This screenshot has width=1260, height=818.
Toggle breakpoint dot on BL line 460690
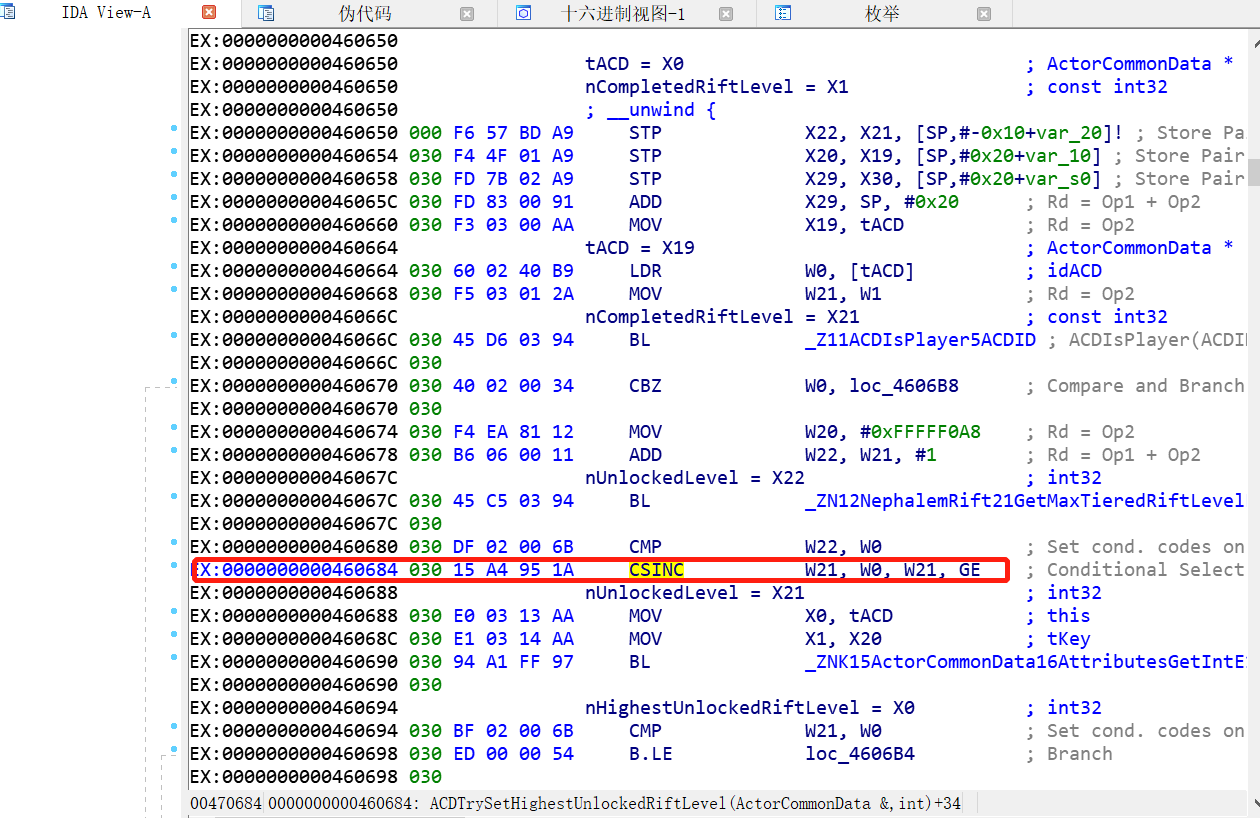coord(174,658)
